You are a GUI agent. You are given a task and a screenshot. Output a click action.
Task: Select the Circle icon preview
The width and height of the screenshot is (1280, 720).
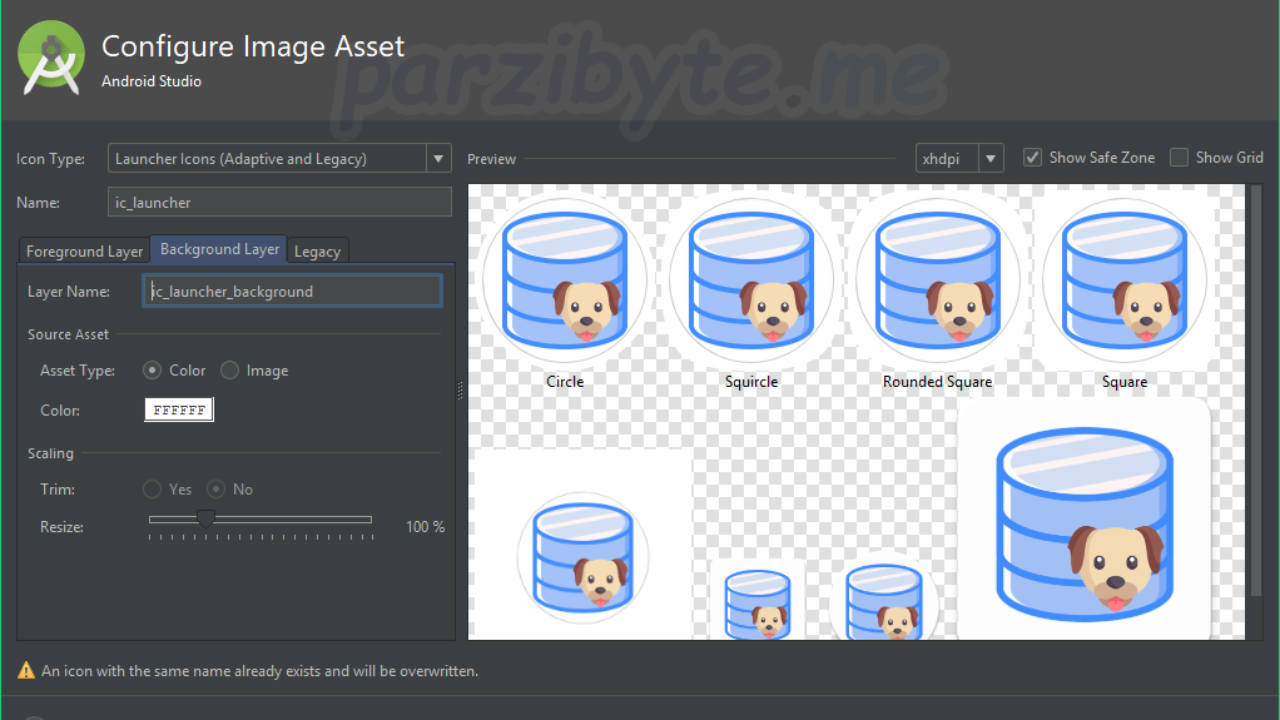tap(565, 280)
